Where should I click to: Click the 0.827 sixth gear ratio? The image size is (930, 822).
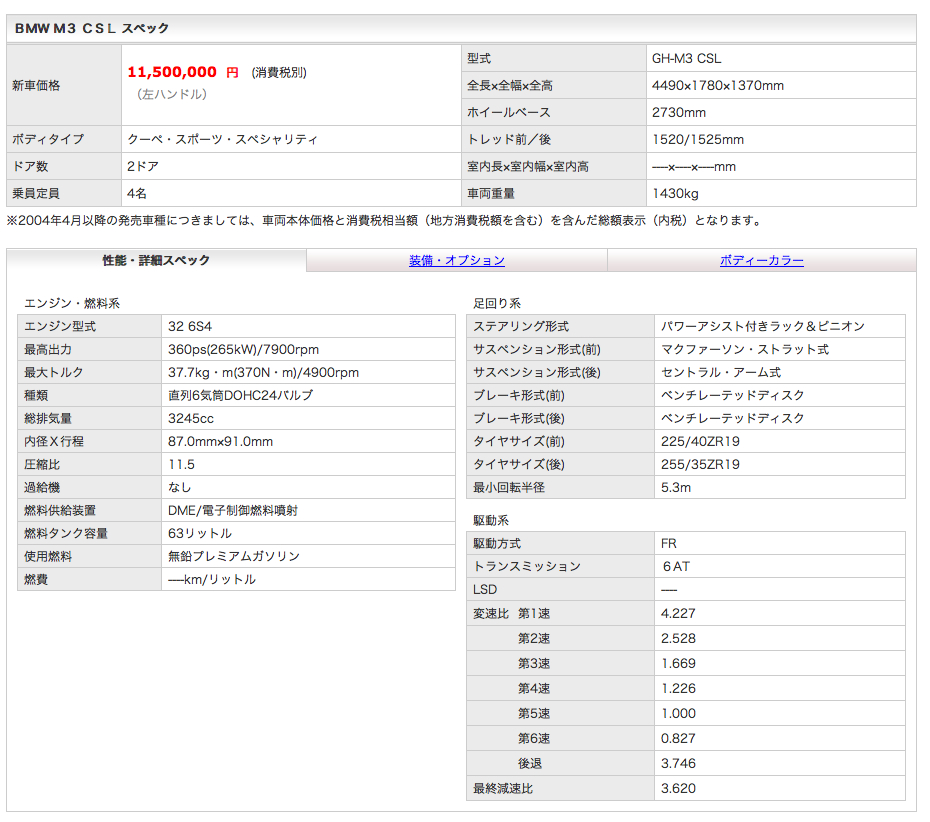(x=678, y=738)
